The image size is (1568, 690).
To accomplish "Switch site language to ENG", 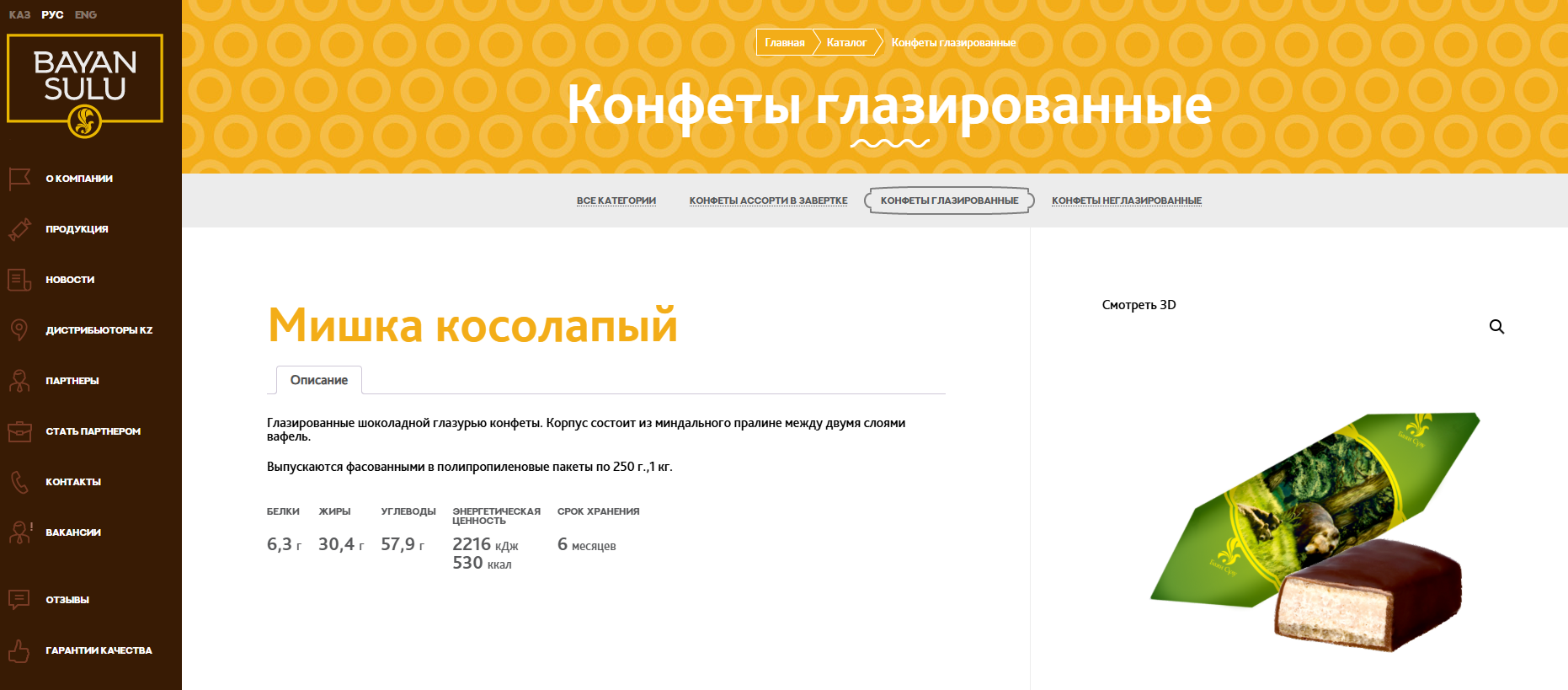I will tap(85, 14).
